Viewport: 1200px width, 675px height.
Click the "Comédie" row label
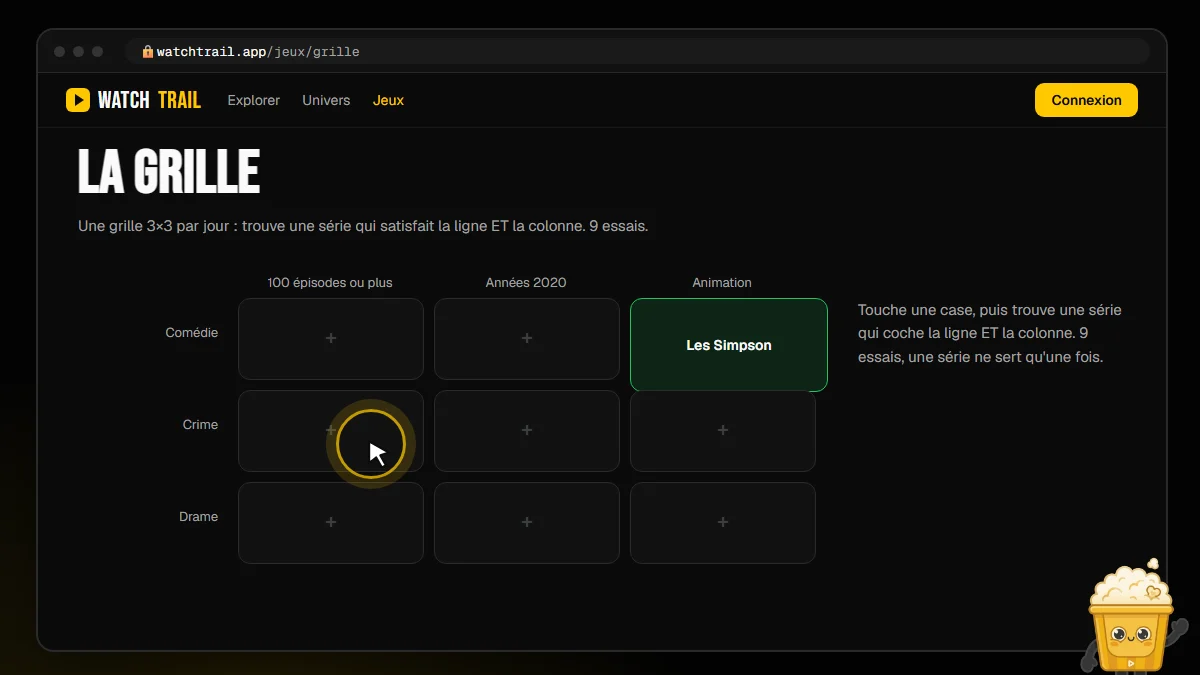tap(192, 333)
